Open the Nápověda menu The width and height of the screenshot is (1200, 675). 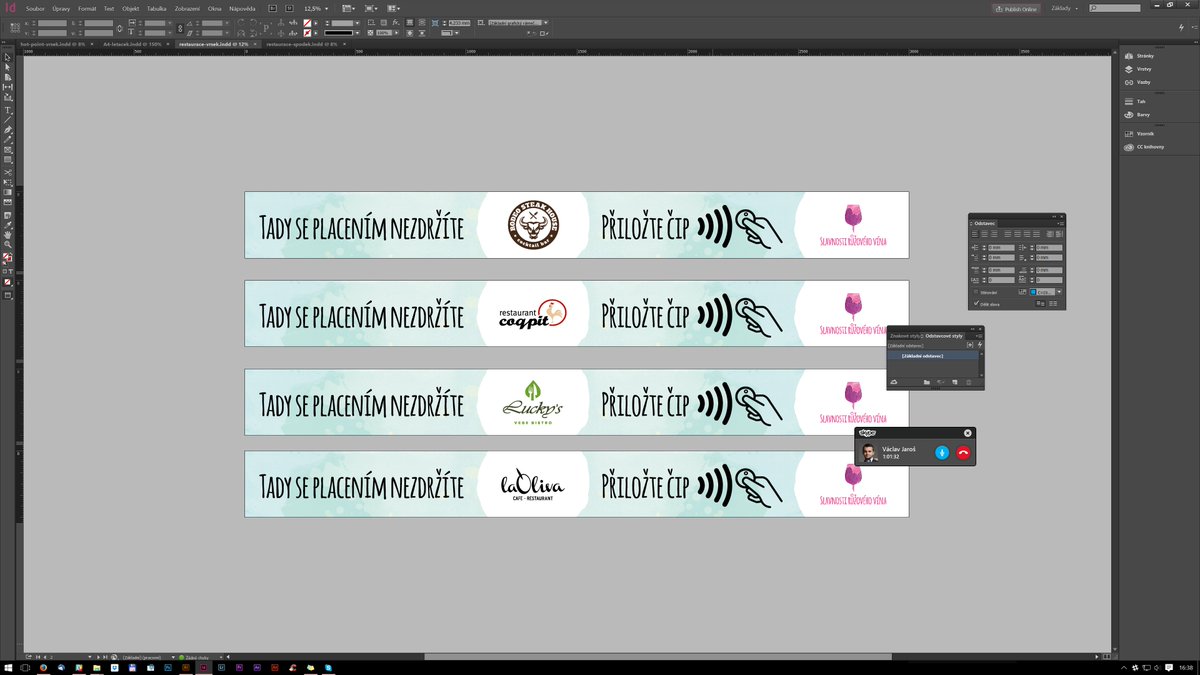(x=242, y=8)
